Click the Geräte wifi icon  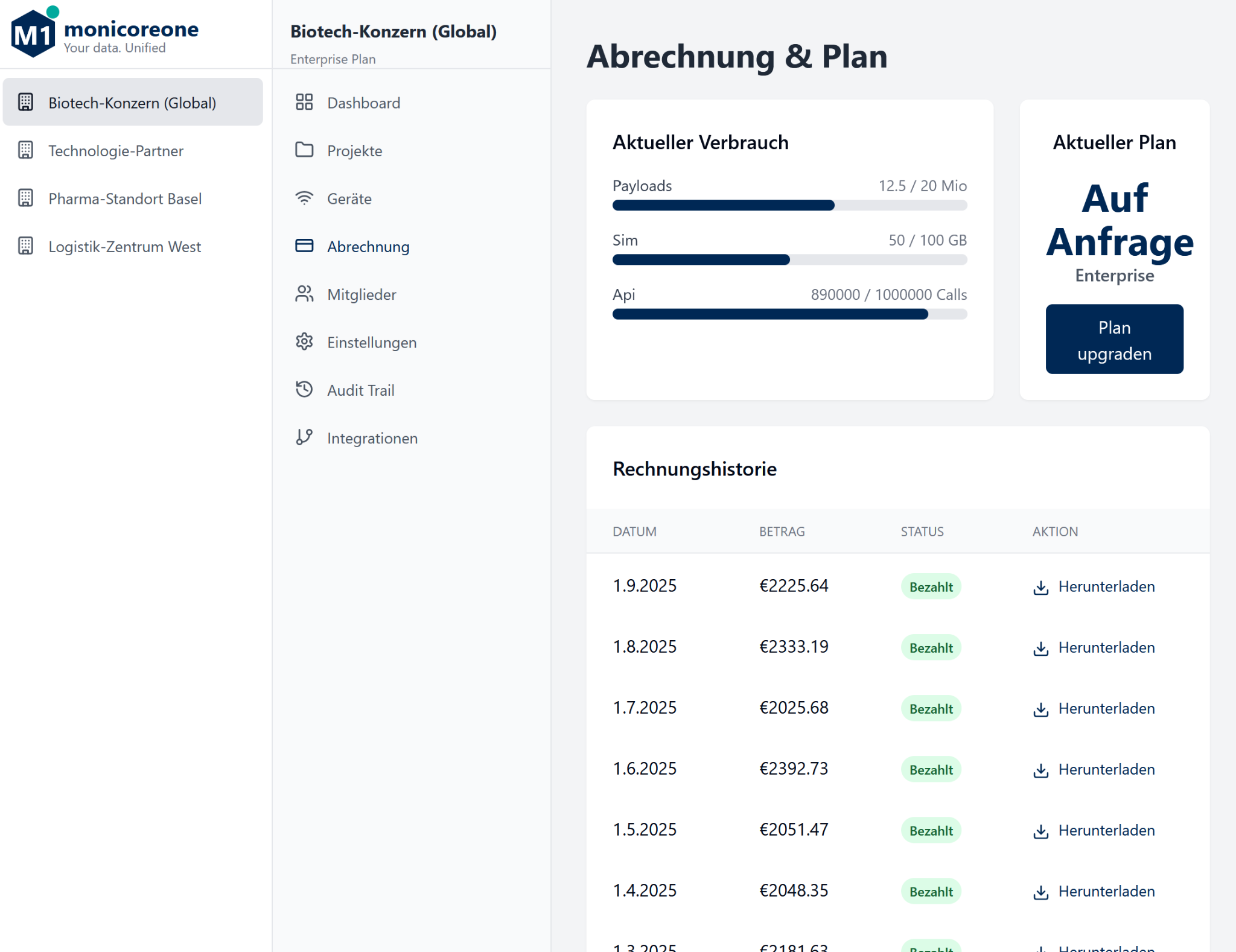(x=304, y=198)
